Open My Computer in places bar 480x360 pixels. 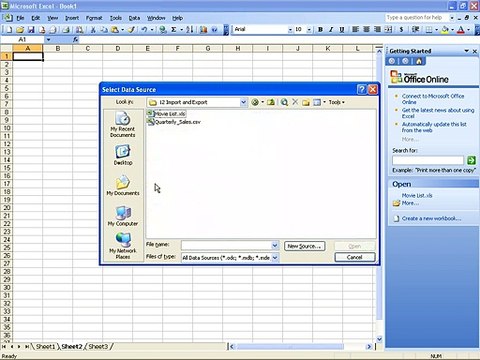click(x=123, y=216)
